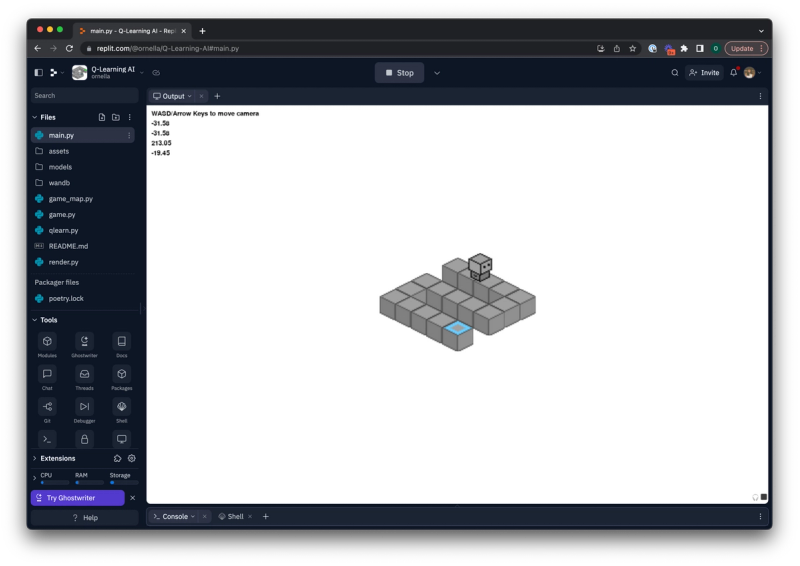This screenshot has height=566, width=800.
Task: Click Try Ghostwriter button
Action: click(x=78, y=498)
